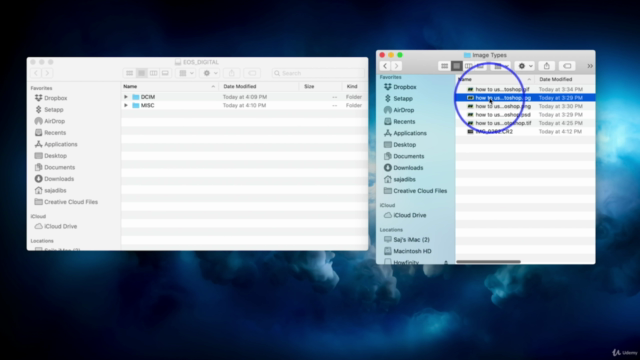Select the .png file dated 3:30 PM
Viewport: 640px width, 360px height.
(x=525, y=106)
